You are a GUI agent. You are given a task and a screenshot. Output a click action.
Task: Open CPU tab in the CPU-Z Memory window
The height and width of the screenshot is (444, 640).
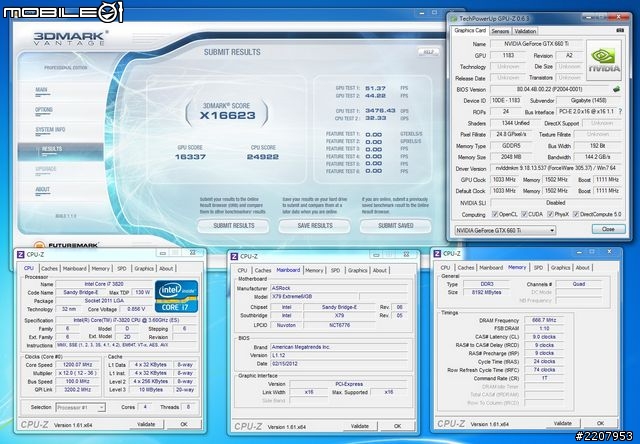point(445,268)
